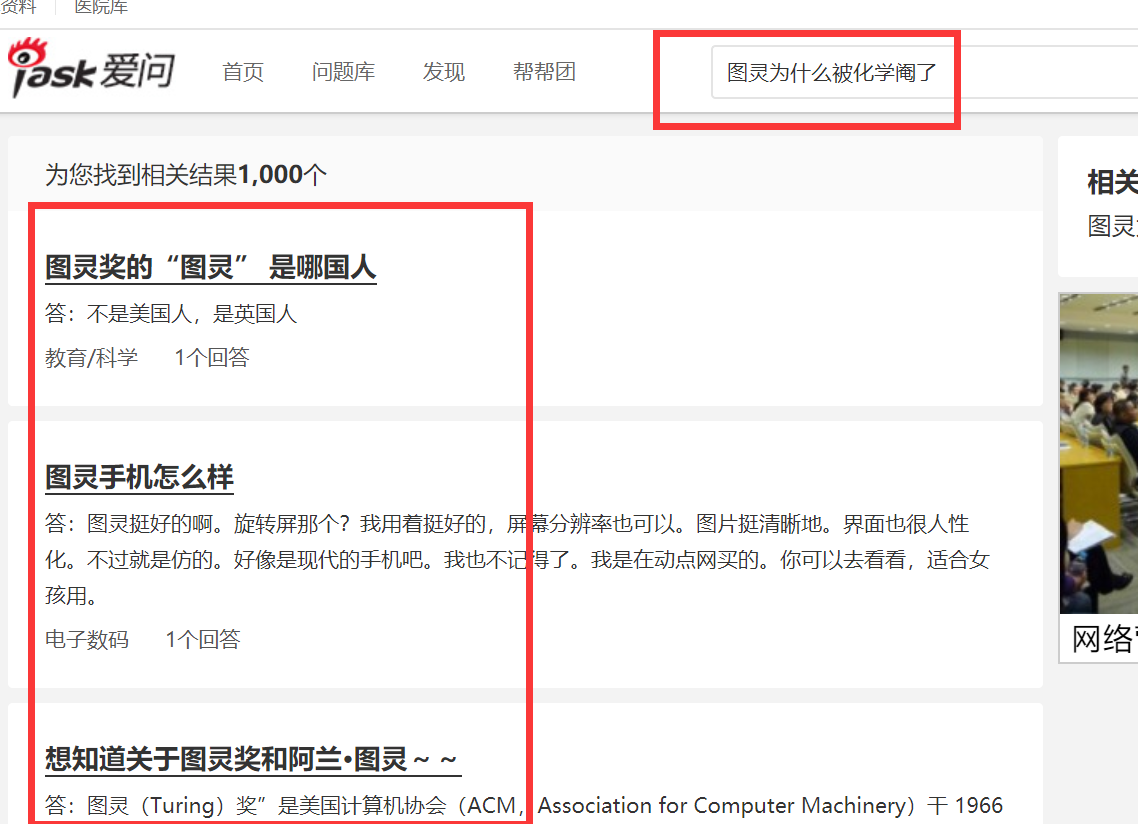Click the 教育/科学 category tag

[x=91, y=357]
